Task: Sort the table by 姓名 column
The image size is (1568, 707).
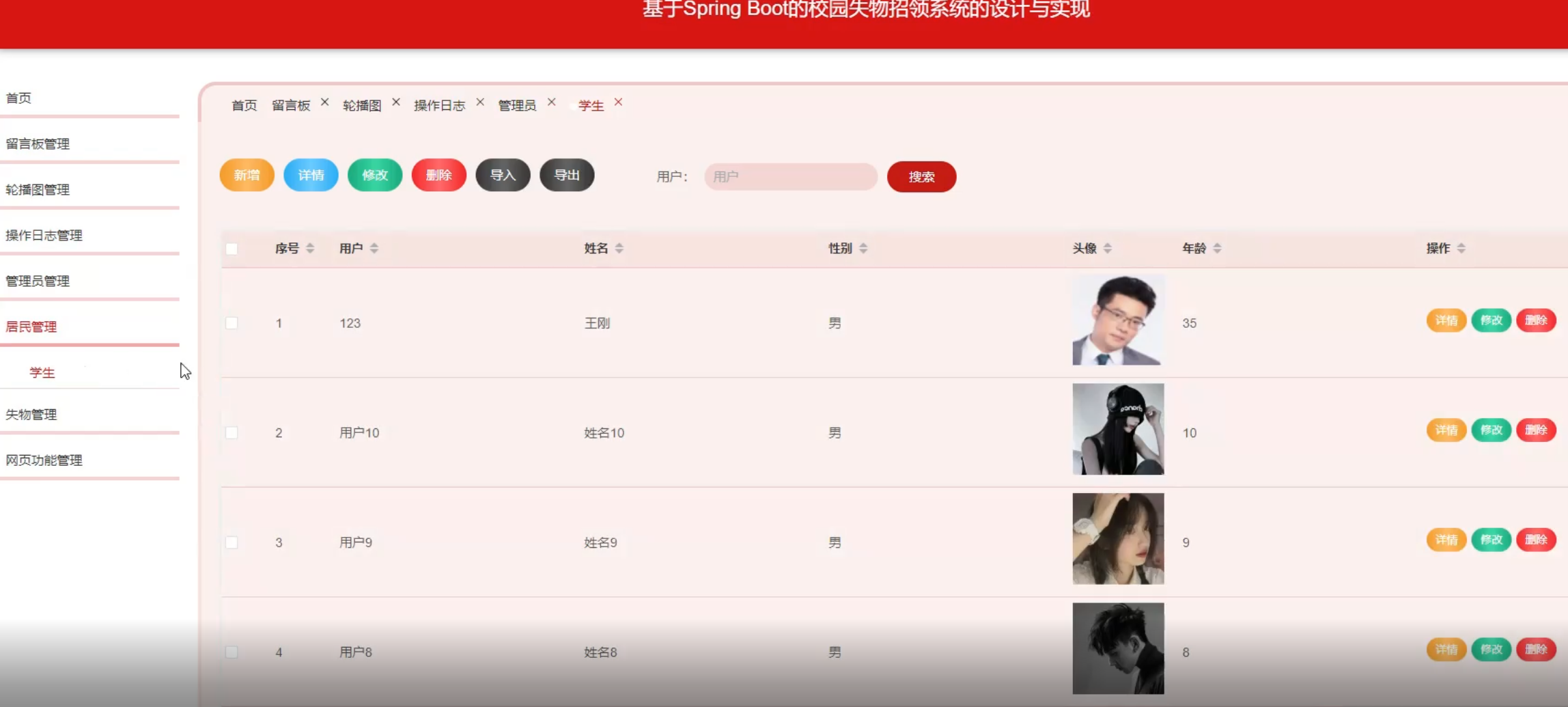Action: pos(619,248)
